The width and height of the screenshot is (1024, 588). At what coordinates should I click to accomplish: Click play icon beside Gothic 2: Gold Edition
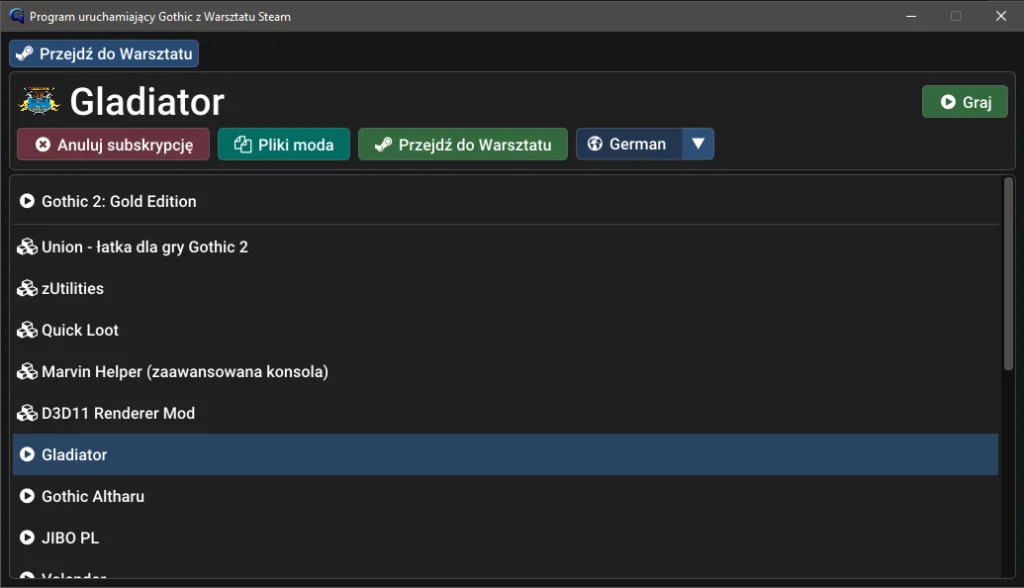27,201
